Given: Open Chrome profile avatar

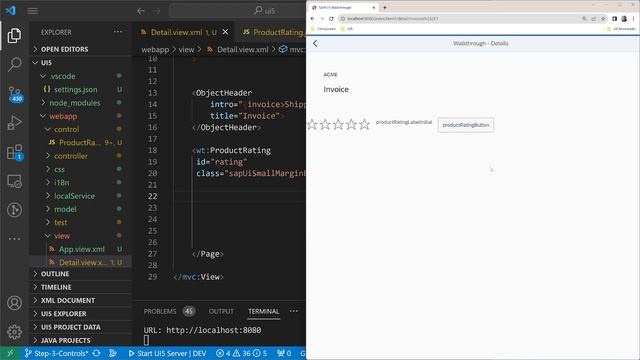Looking at the screenshot, I should pos(624,18).
